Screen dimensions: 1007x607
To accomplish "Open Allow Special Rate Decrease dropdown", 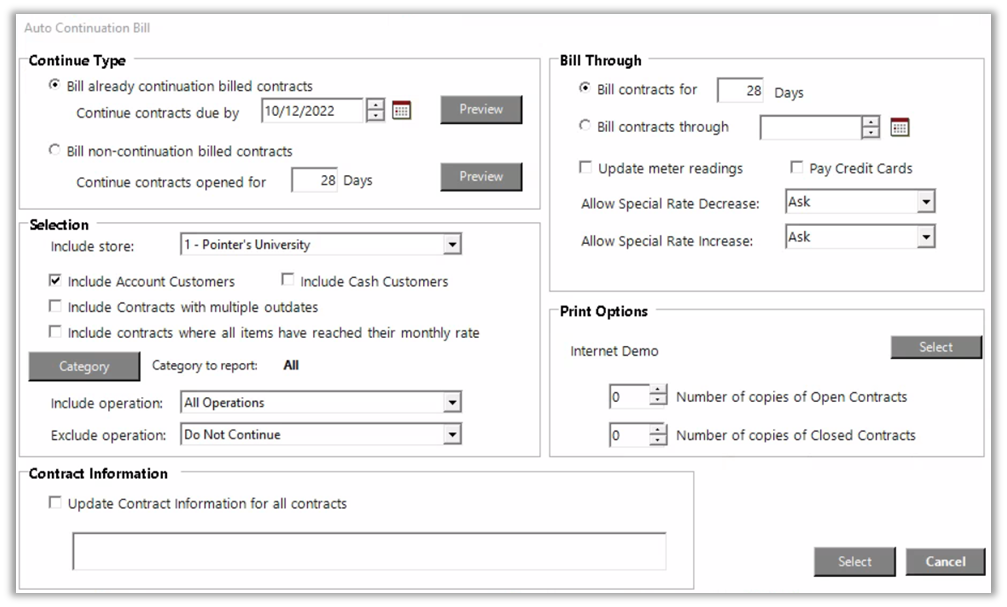I will click(x=925, y=203).
